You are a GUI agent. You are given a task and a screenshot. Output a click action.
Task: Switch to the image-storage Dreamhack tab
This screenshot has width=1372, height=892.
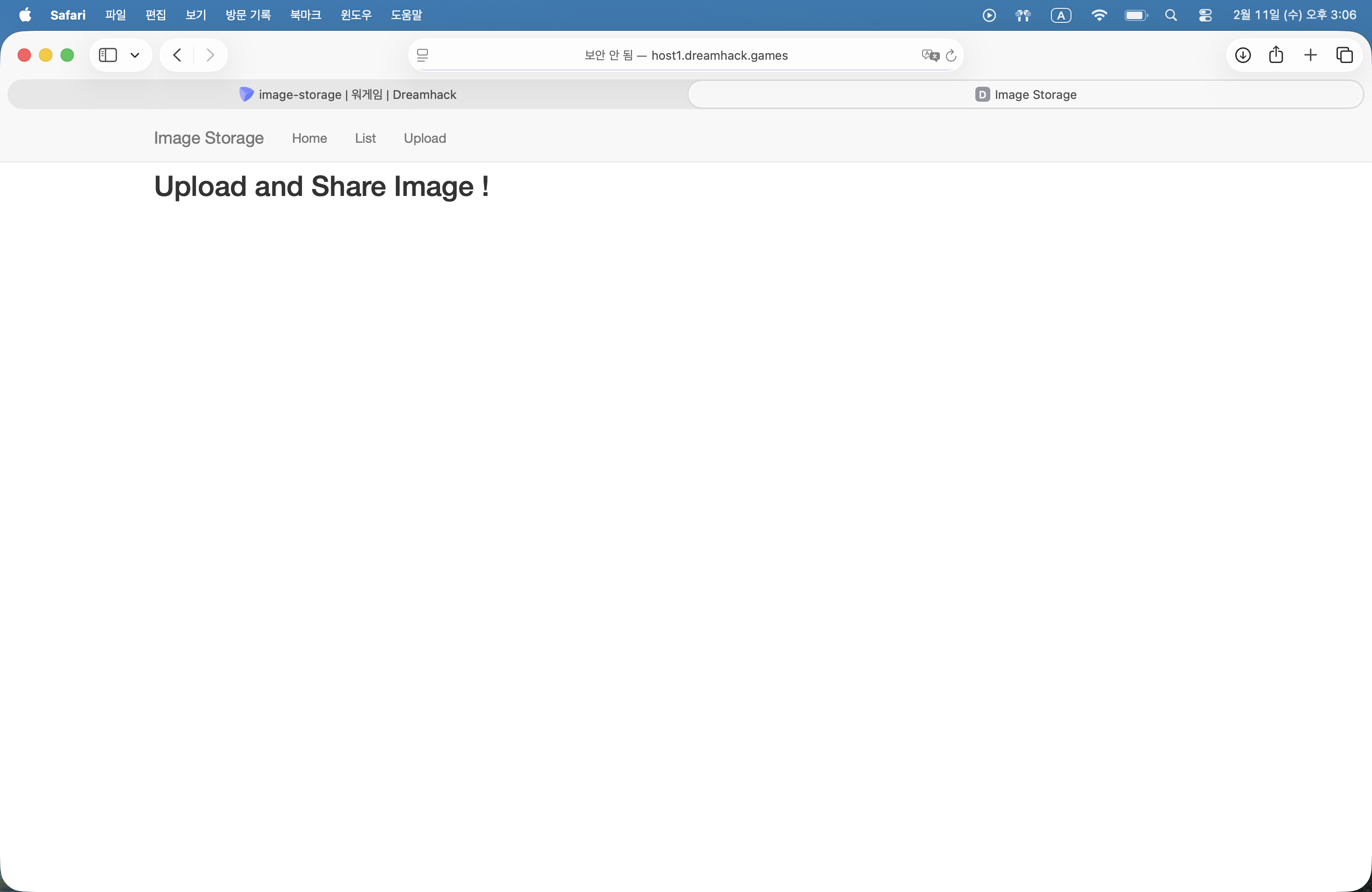click(348, 95)
